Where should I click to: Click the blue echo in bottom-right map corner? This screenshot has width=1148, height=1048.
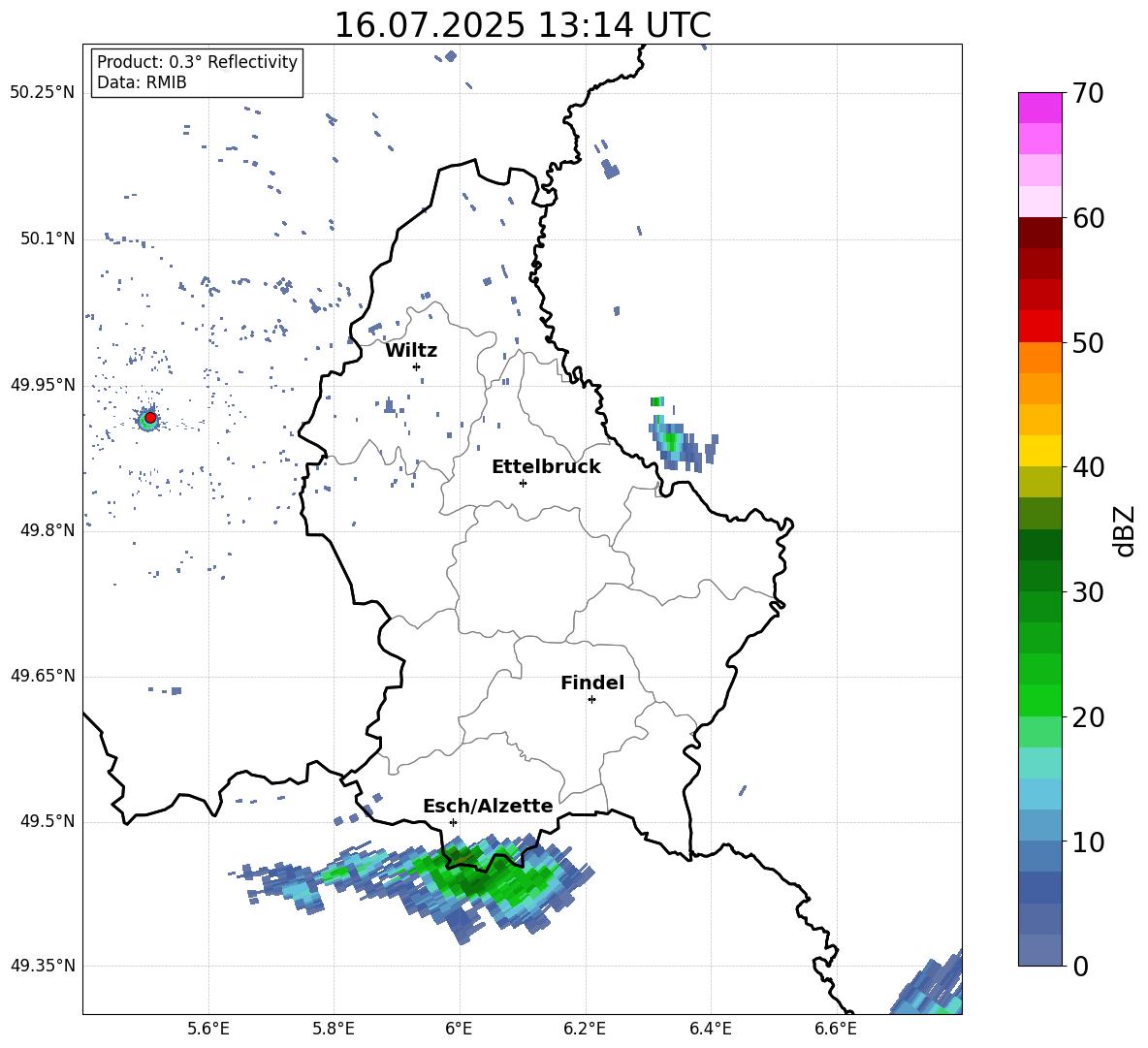(930, 986)
